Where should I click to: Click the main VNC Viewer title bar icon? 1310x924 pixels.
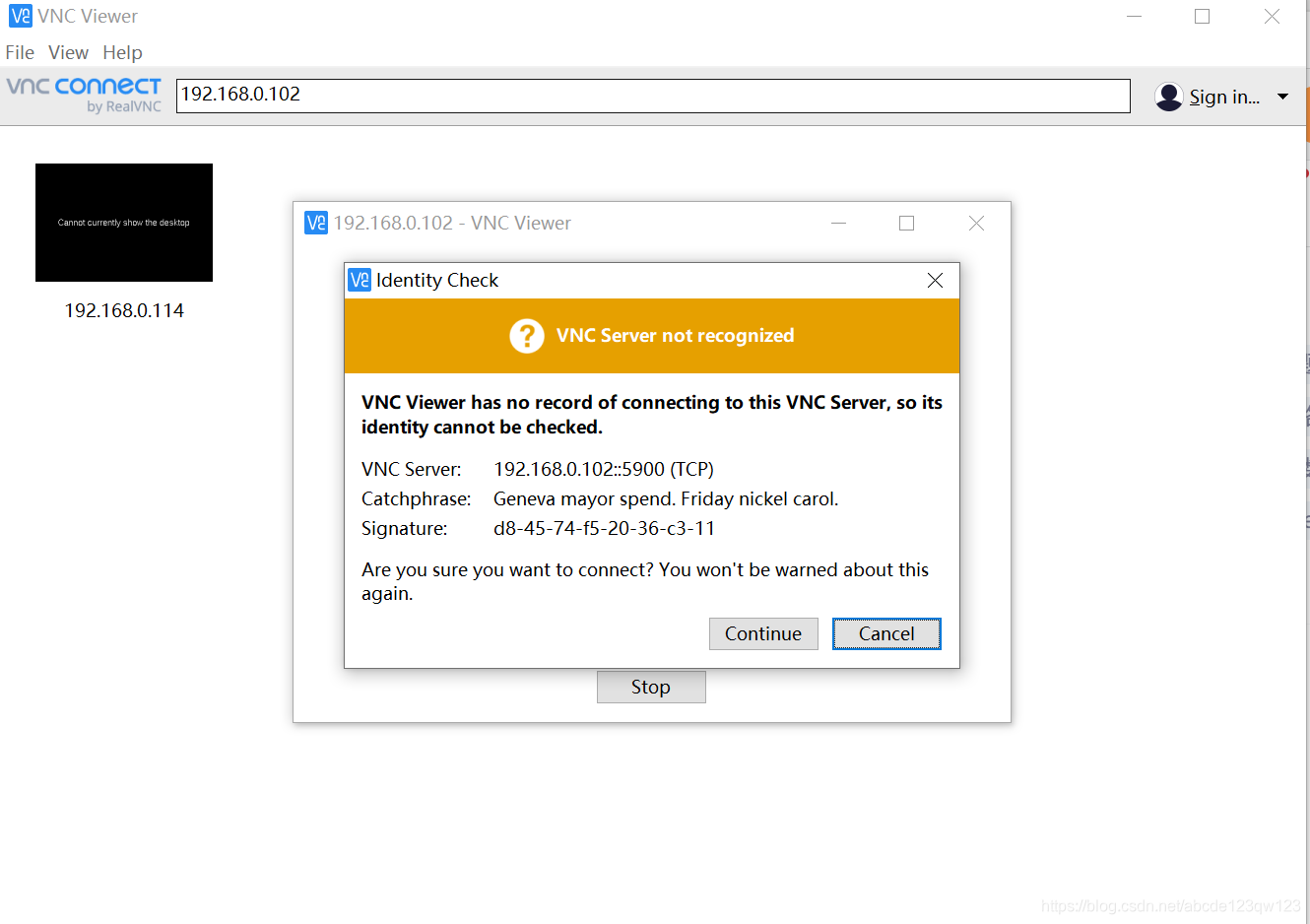point(20,16)
